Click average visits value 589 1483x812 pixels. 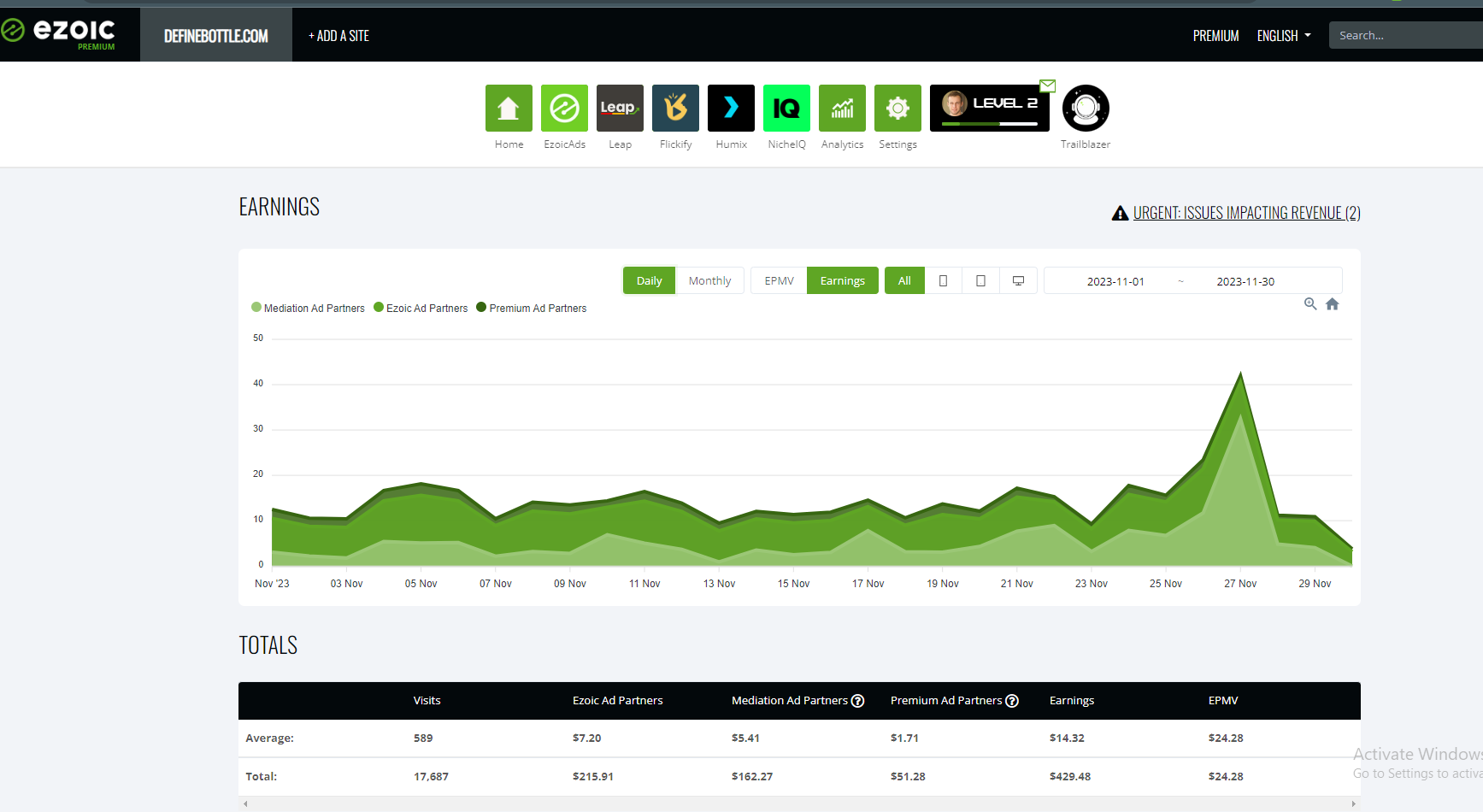pyautogui.click(x=423, y=738)
